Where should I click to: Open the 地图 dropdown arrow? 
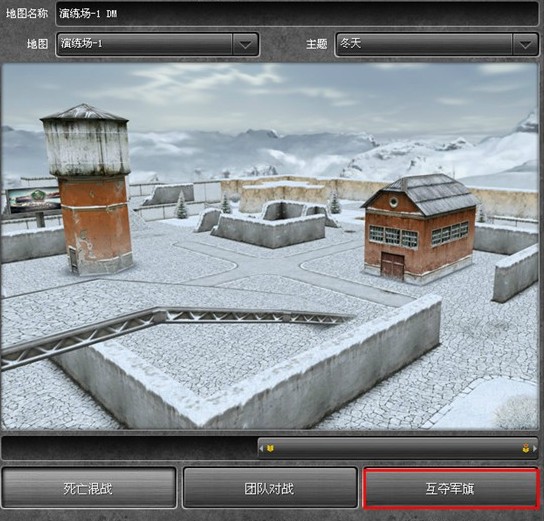click(x=245, y=44)
